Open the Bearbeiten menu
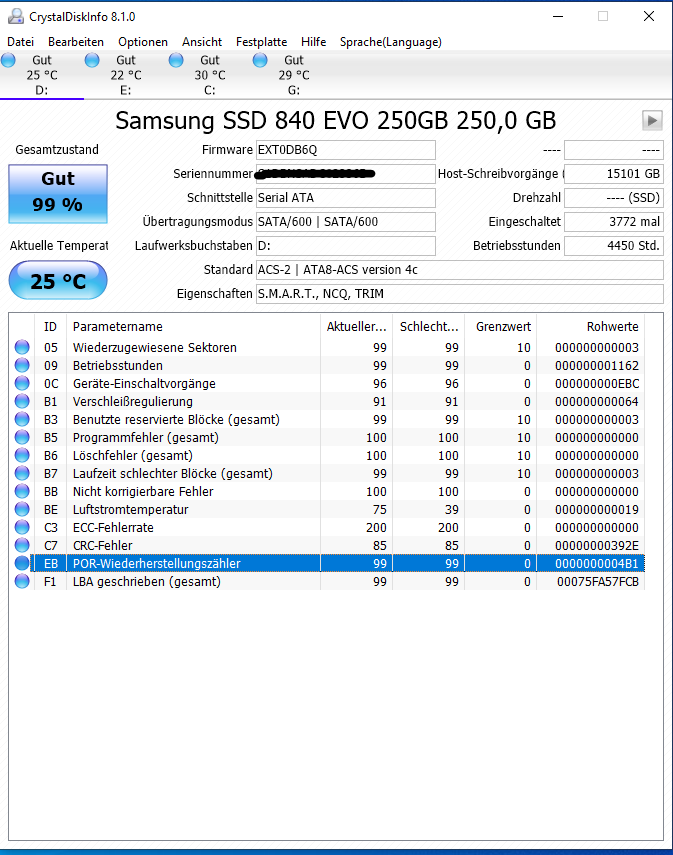This screenshot has height=855, width=673. click(76, 42)
